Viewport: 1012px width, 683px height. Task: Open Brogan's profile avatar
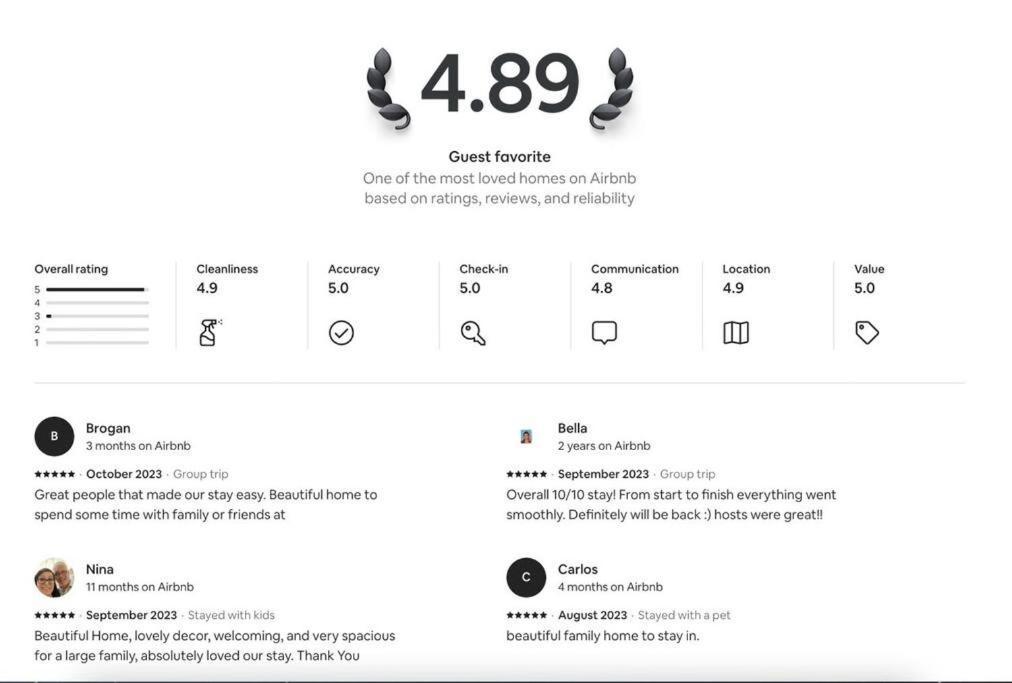(x=54, y=436)
